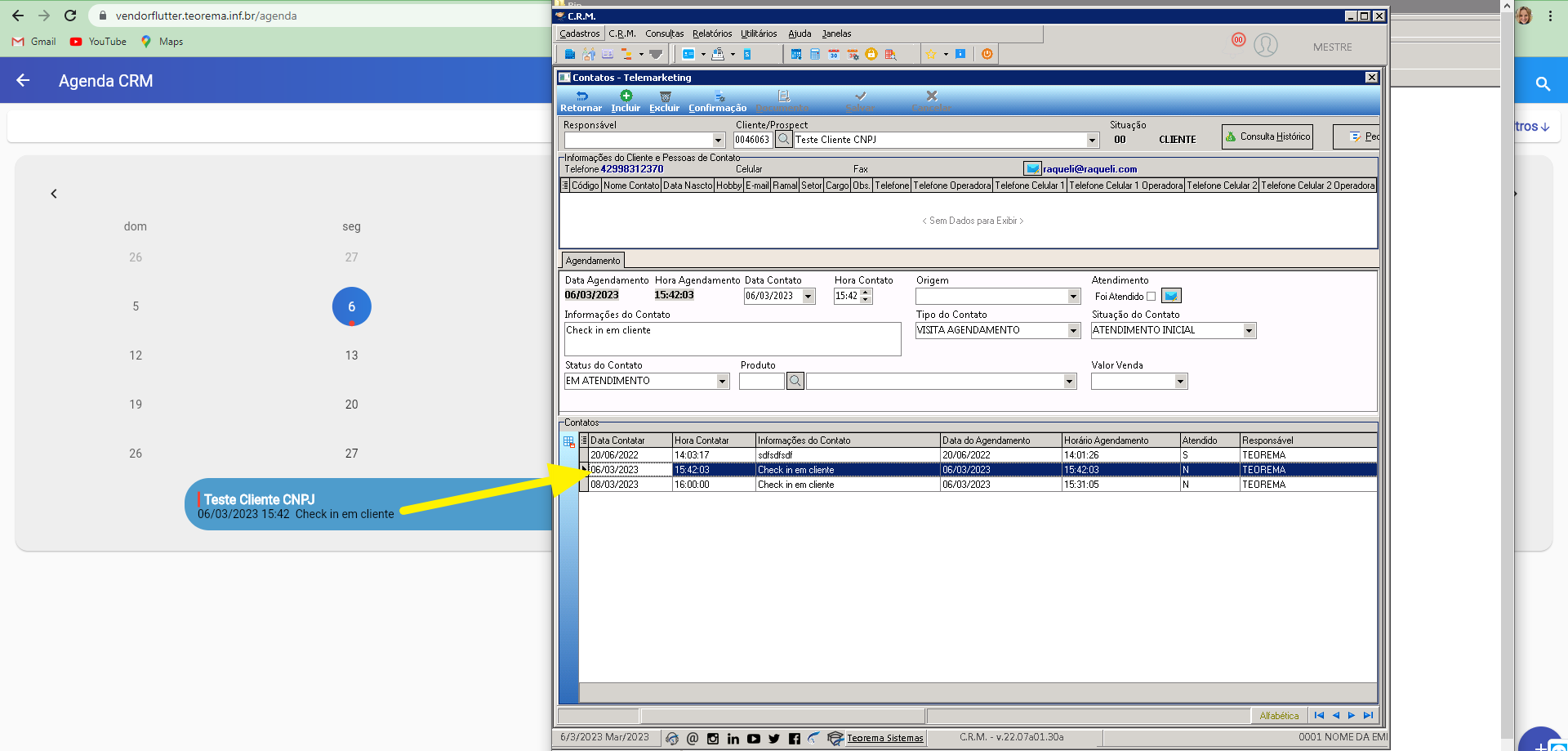
Task: Open the Relatórios menu
Action: 712,34
